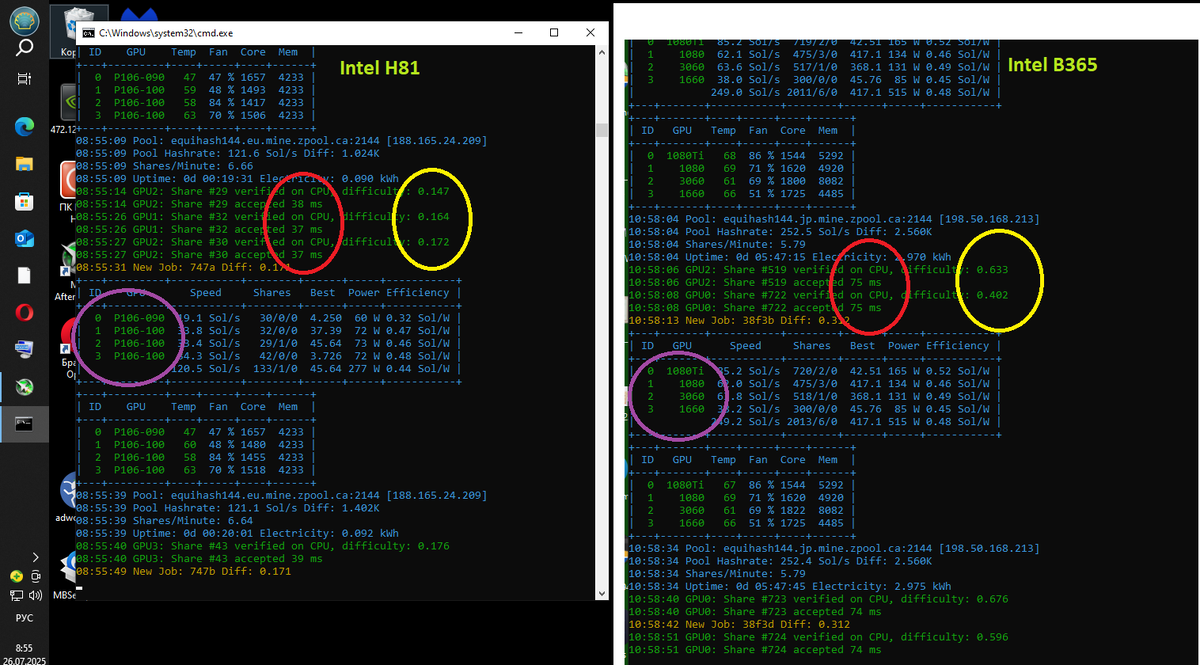Launch Microsoft Edge from taskbar

(x=24, y=127)
